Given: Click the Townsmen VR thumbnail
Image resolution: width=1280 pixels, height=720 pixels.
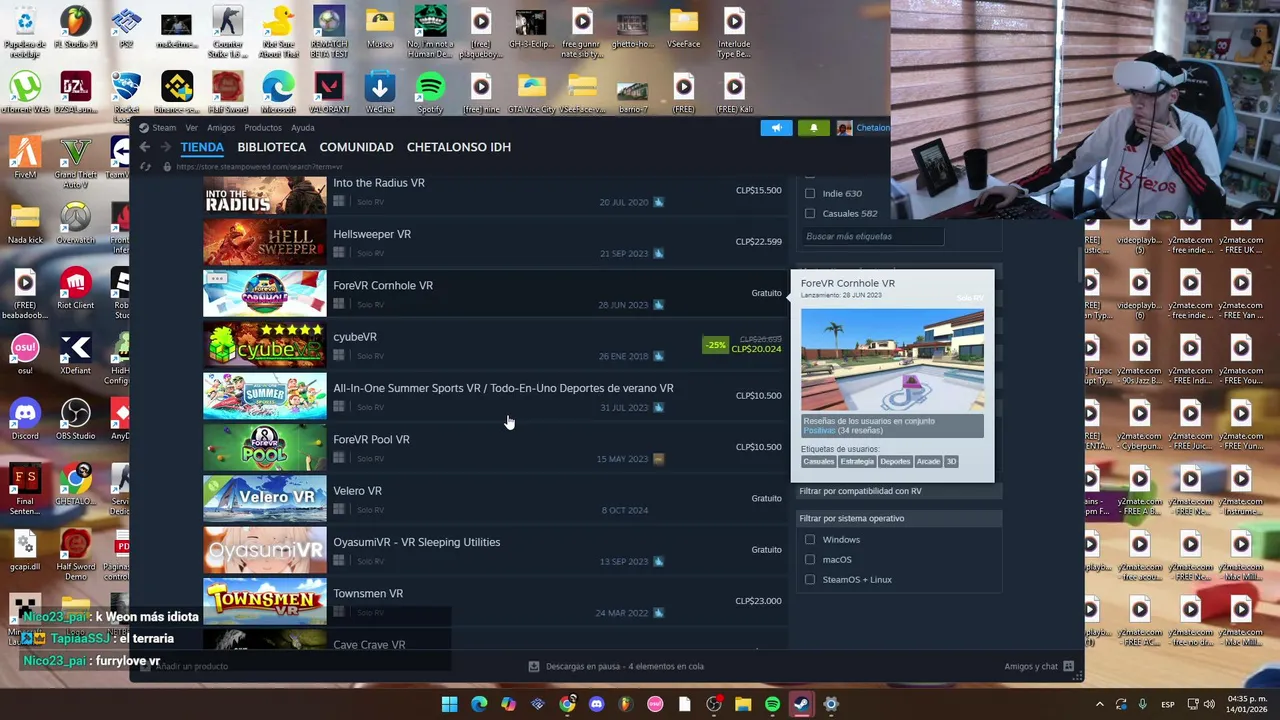Looking at the screenshot, I should [x=265, y=601].
